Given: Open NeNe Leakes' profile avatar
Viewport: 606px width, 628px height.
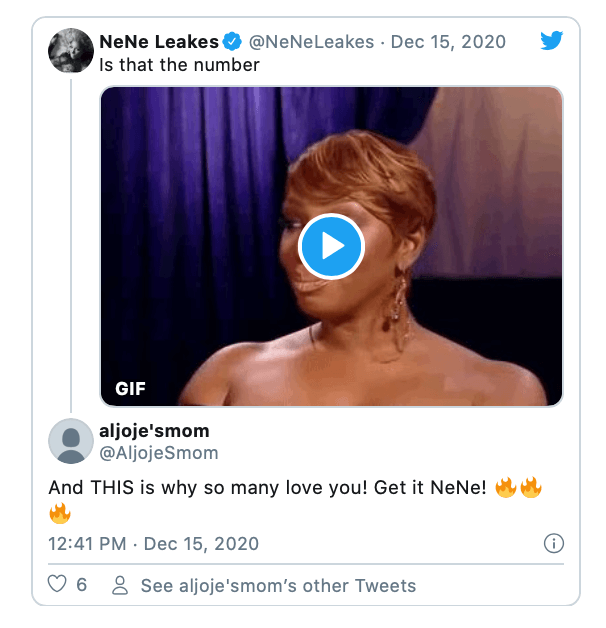Looking at the screenshot, I should pos(71,50).
